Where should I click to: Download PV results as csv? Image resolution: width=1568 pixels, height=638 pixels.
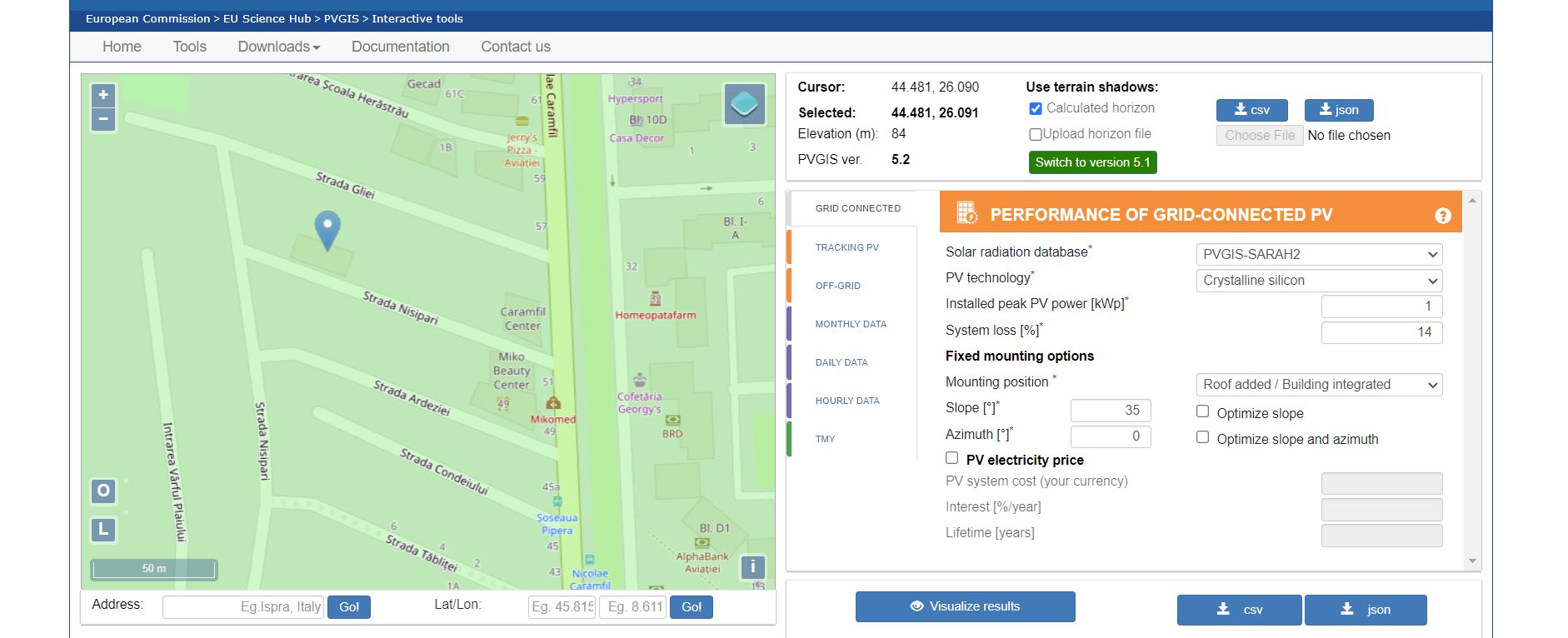point(1239,610)
